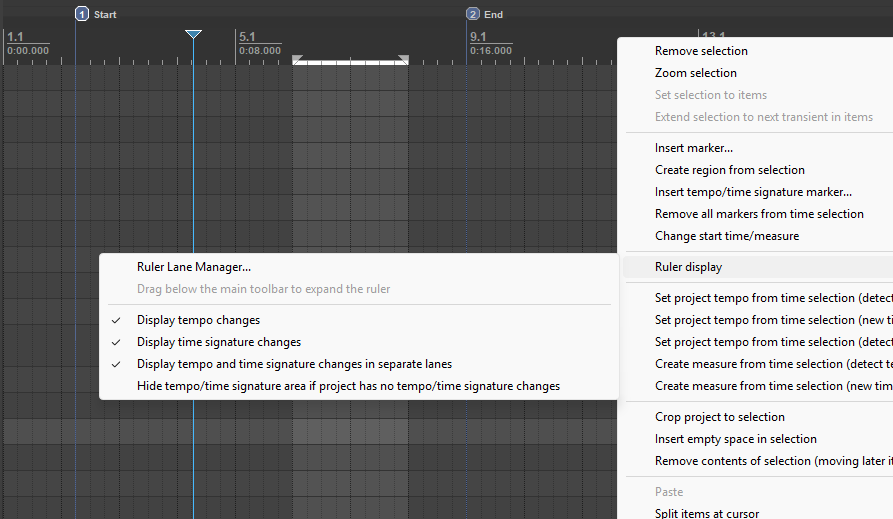Select Zoom selection menu entry
This screenshot has width=893, height=519.
tap(695, 73)
